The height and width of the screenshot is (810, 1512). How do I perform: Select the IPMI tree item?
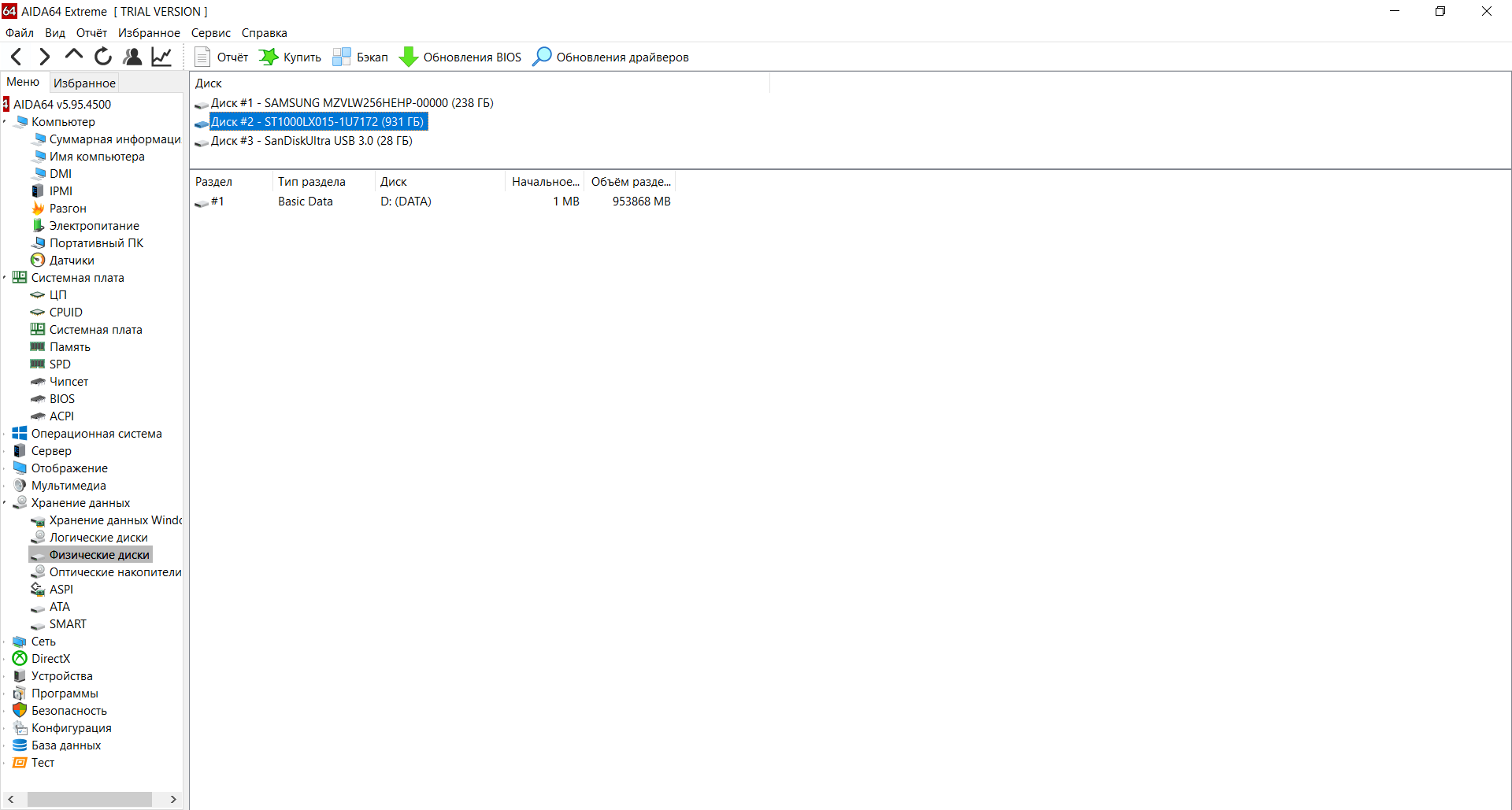click(61, 191)
